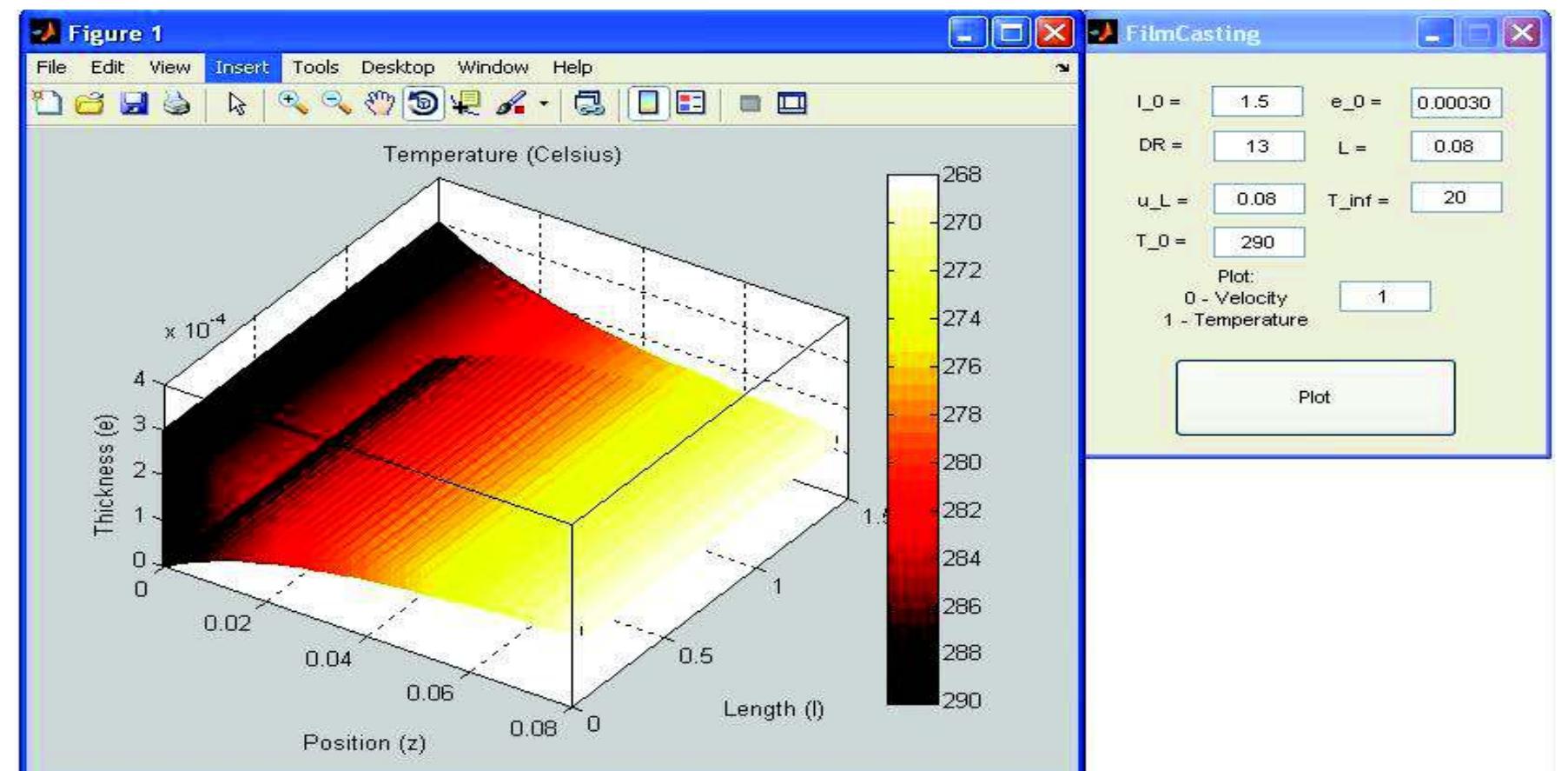1568x771 pixels.
Task: Open the Brush color dropdown arrow
Action: 544,103
